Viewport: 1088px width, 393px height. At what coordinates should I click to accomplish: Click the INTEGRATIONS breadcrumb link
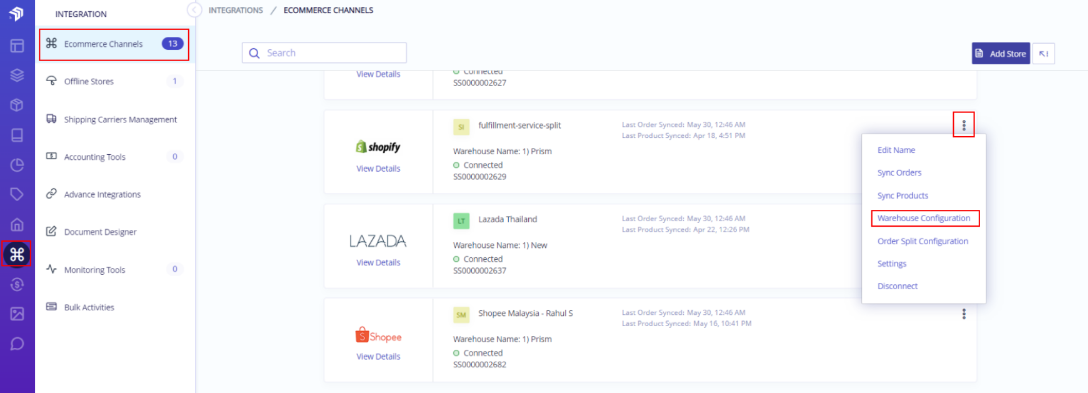[x=236, y=10]
